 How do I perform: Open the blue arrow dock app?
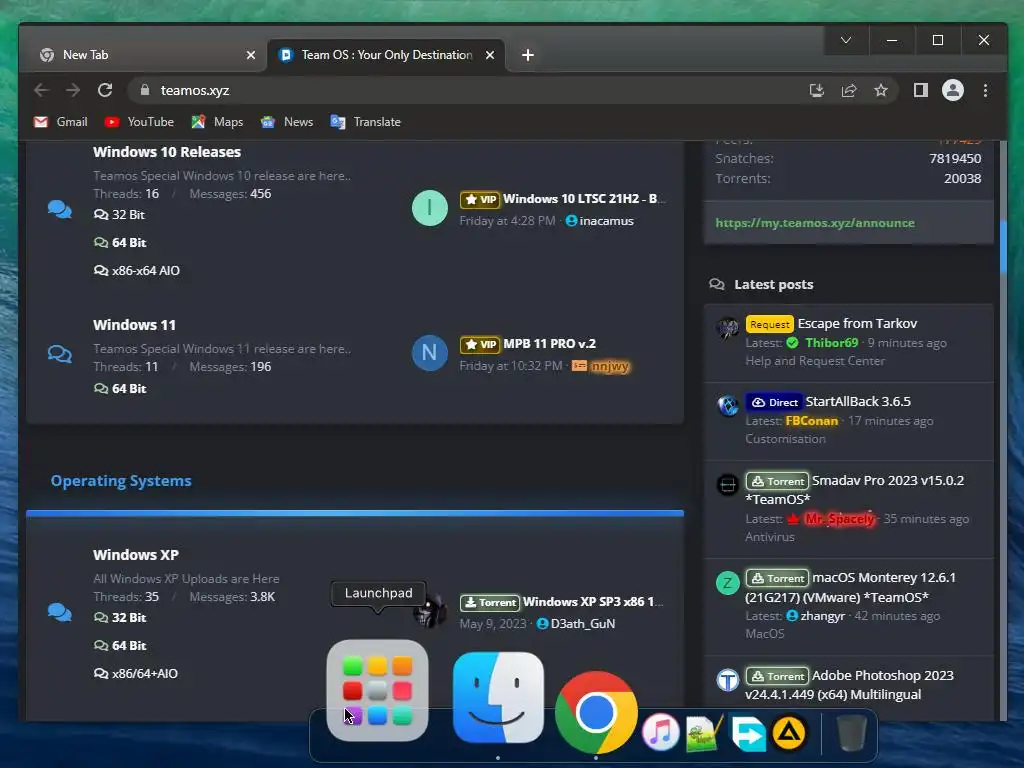748,733
